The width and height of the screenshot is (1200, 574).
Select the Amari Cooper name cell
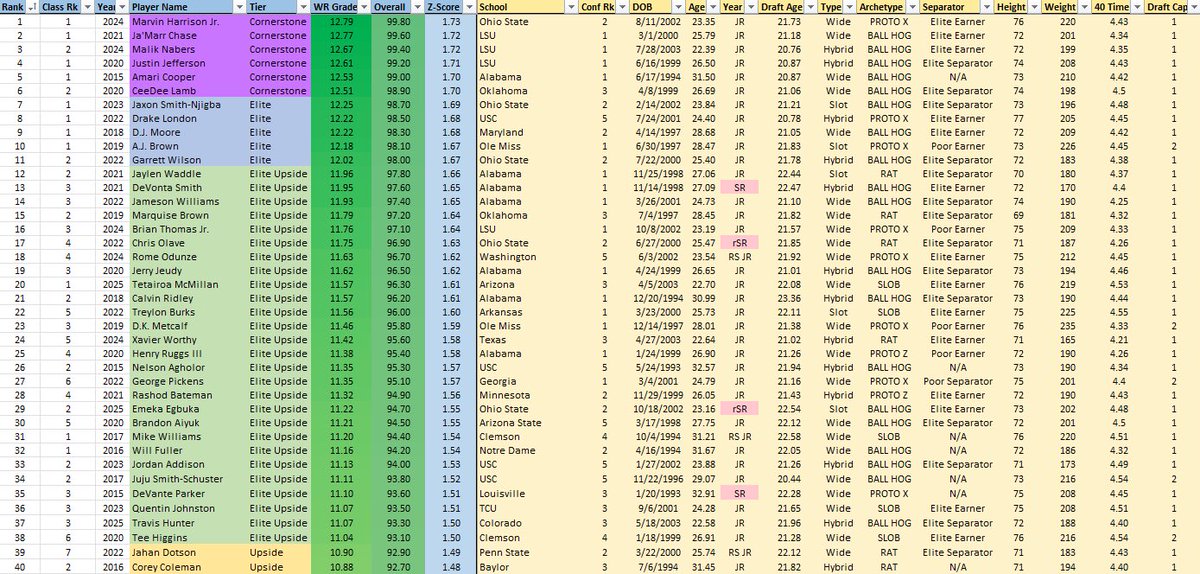[x=187, y=76]
